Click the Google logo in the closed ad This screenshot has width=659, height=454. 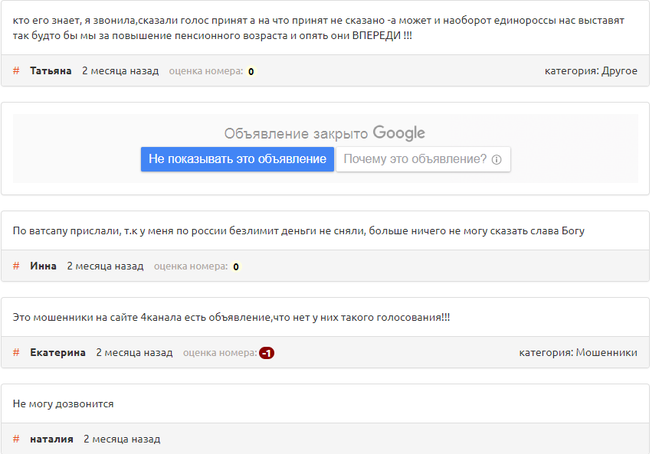point(399,133)
